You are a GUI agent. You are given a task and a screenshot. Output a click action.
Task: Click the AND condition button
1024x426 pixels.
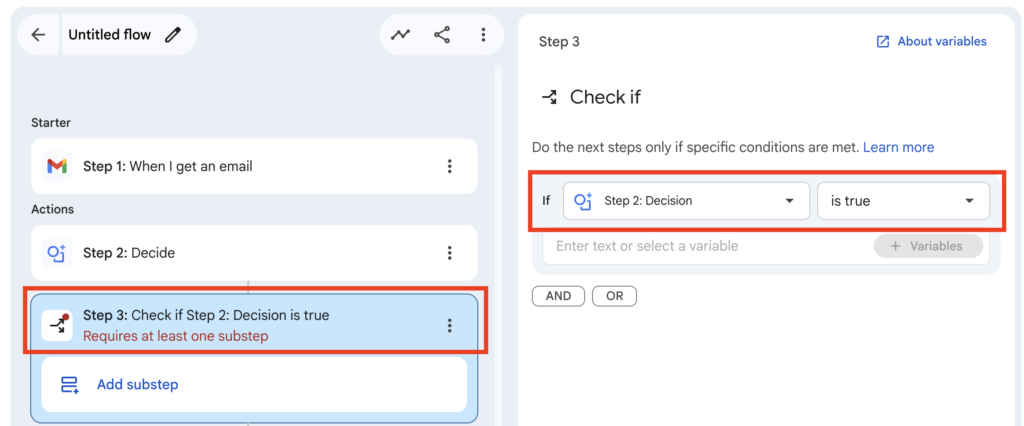pyautogui.click(x=558, y=296)
